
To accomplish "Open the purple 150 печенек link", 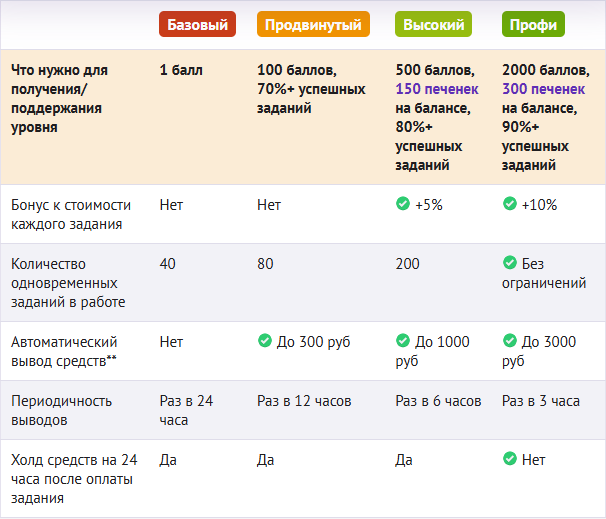I will 436,89.
